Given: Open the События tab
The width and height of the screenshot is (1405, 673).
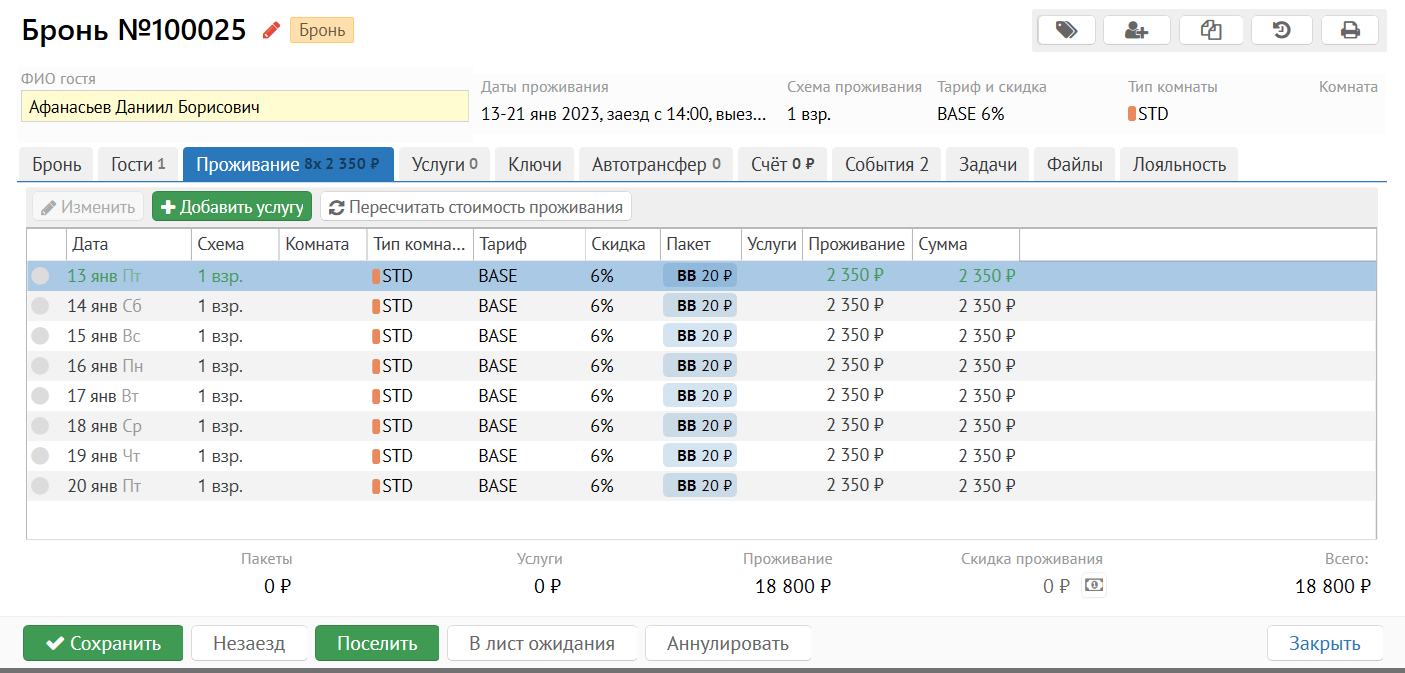Looking at the screenshot, I should pos(886,165).
